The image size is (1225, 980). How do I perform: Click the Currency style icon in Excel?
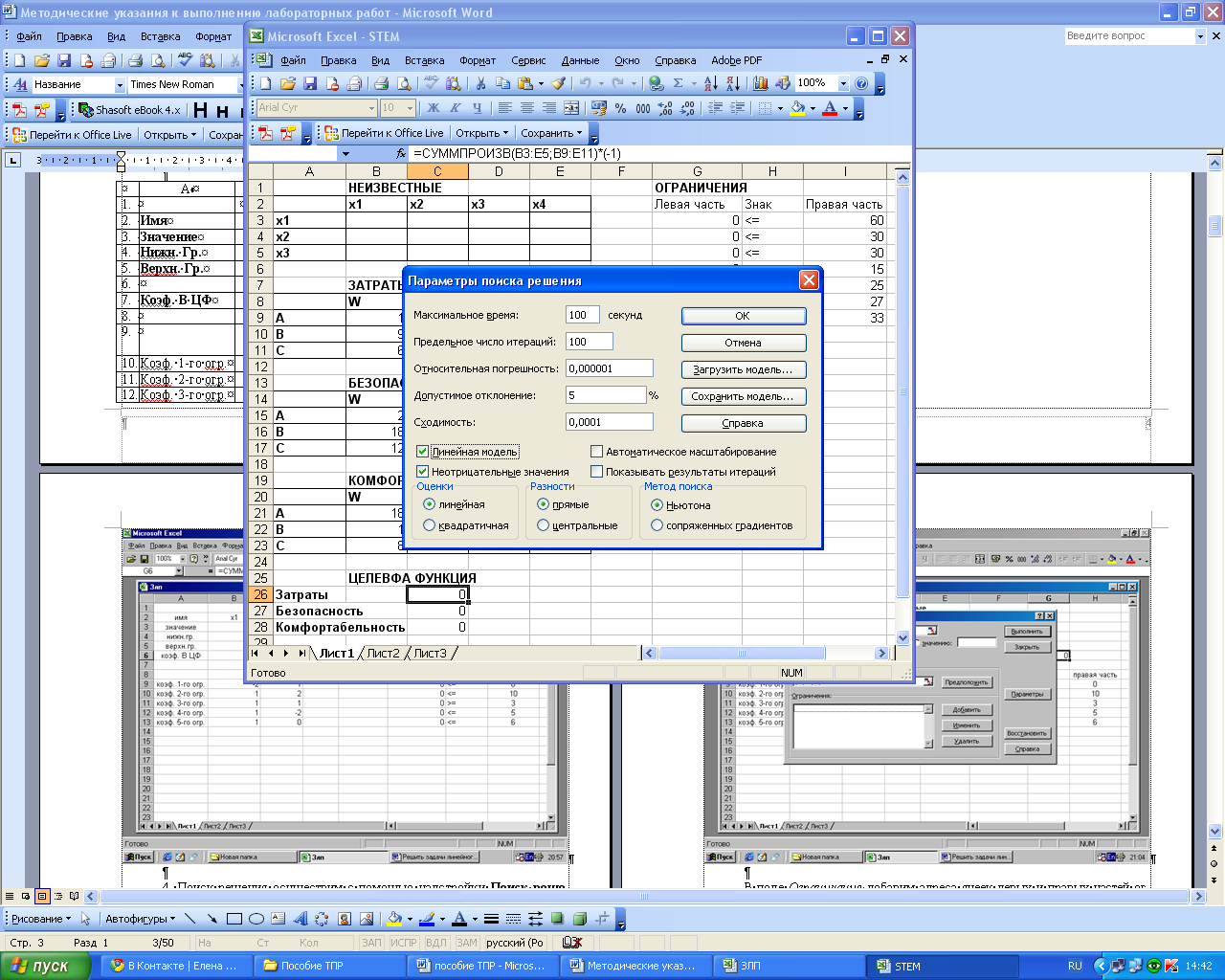pos(599,108)
